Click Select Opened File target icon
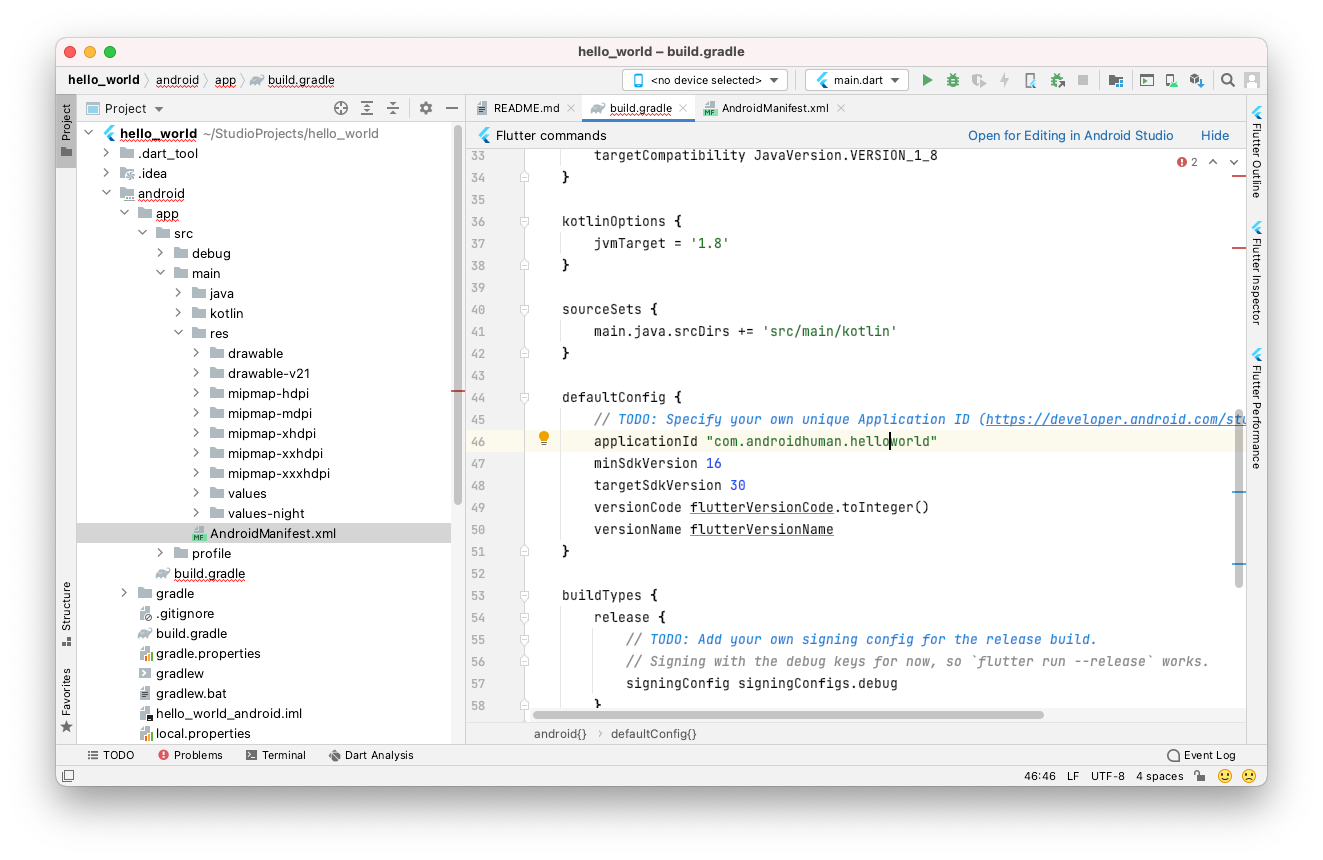 (x=341, y=108)
